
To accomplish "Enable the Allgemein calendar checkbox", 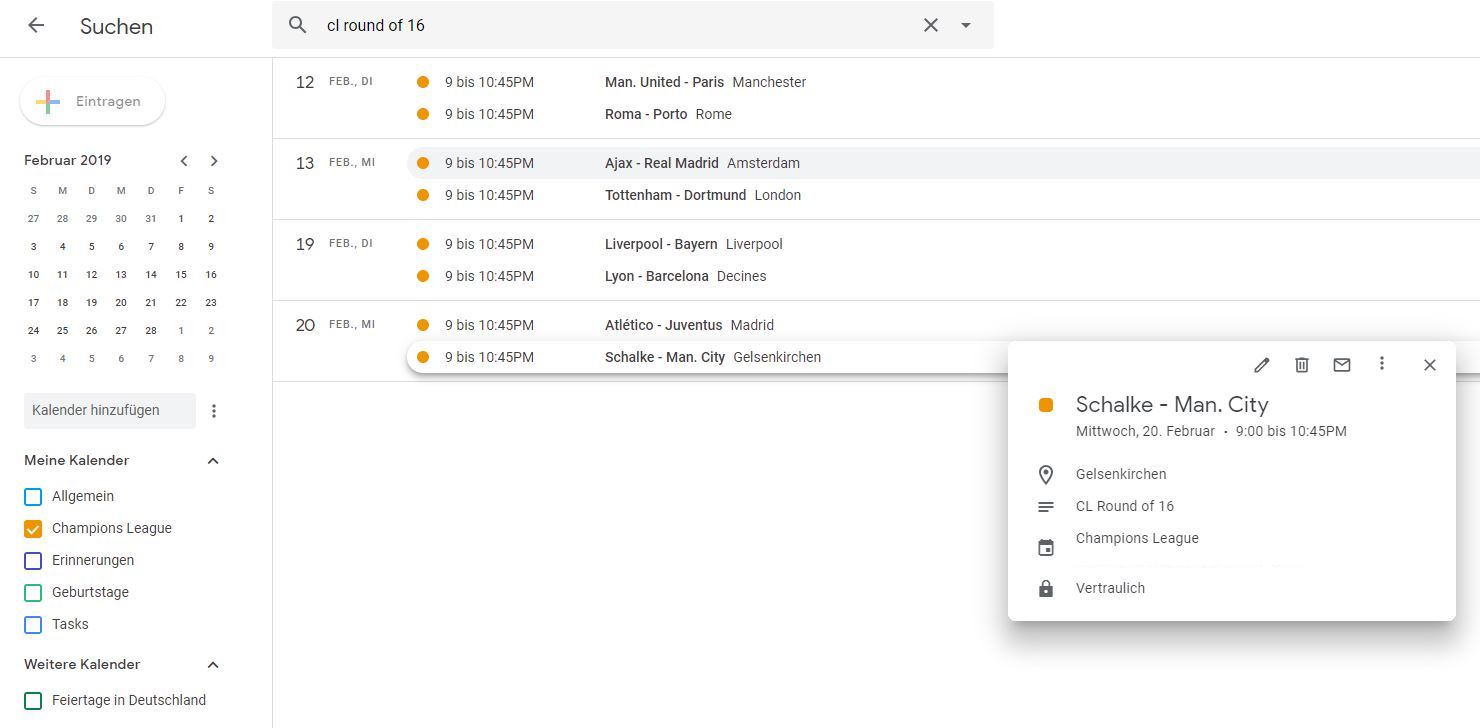I will tap(33, 496).
